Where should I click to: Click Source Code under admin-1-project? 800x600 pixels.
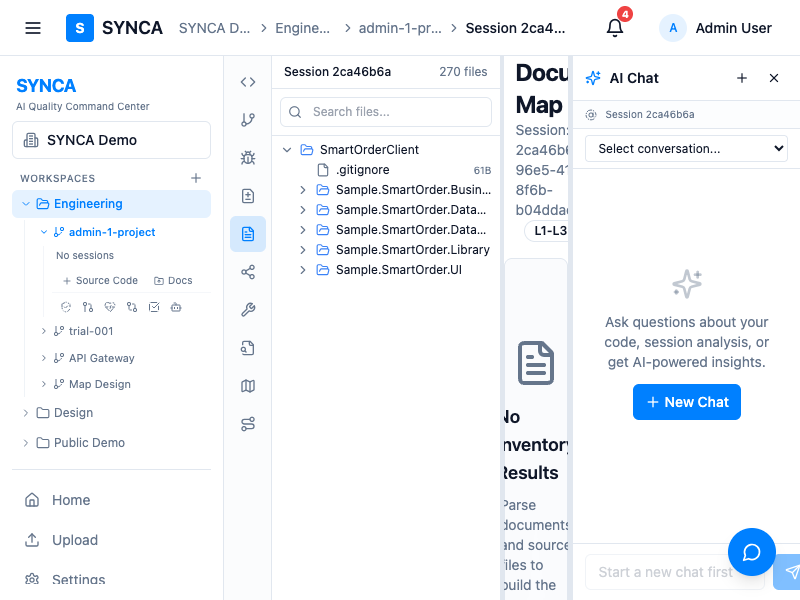[100, 281]
